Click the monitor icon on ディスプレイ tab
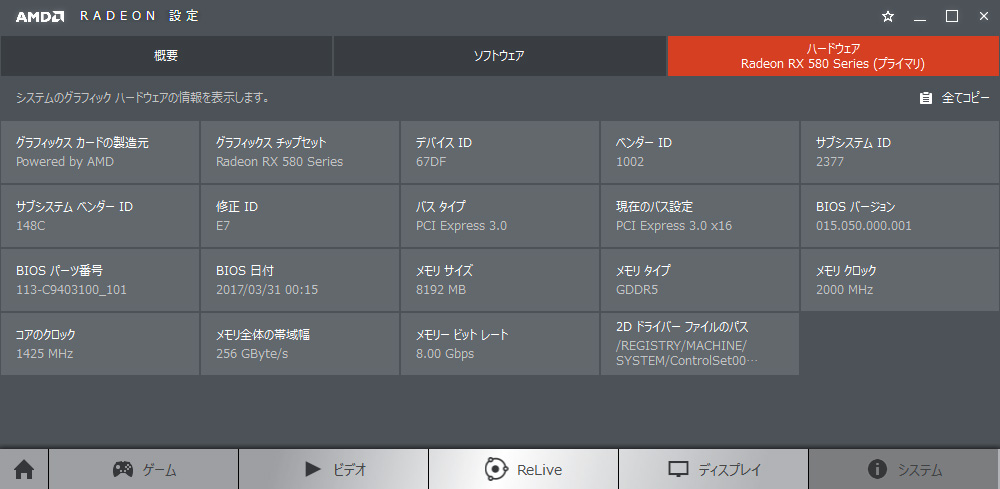Image resolution: width=1000 pixels, height=489 pixels. coord(679,470)
